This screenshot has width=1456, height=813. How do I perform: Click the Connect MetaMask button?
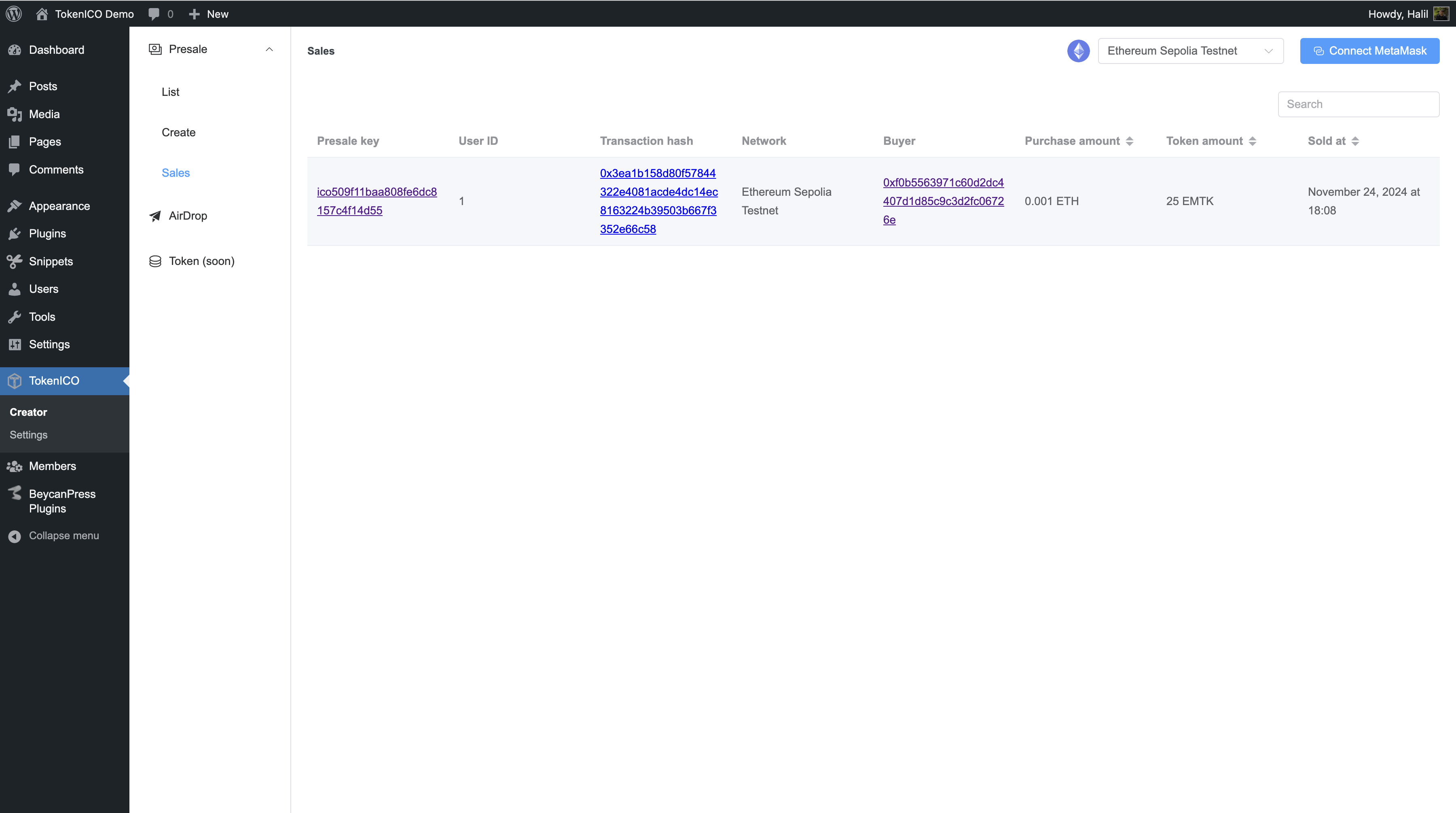coord(1369,51)
